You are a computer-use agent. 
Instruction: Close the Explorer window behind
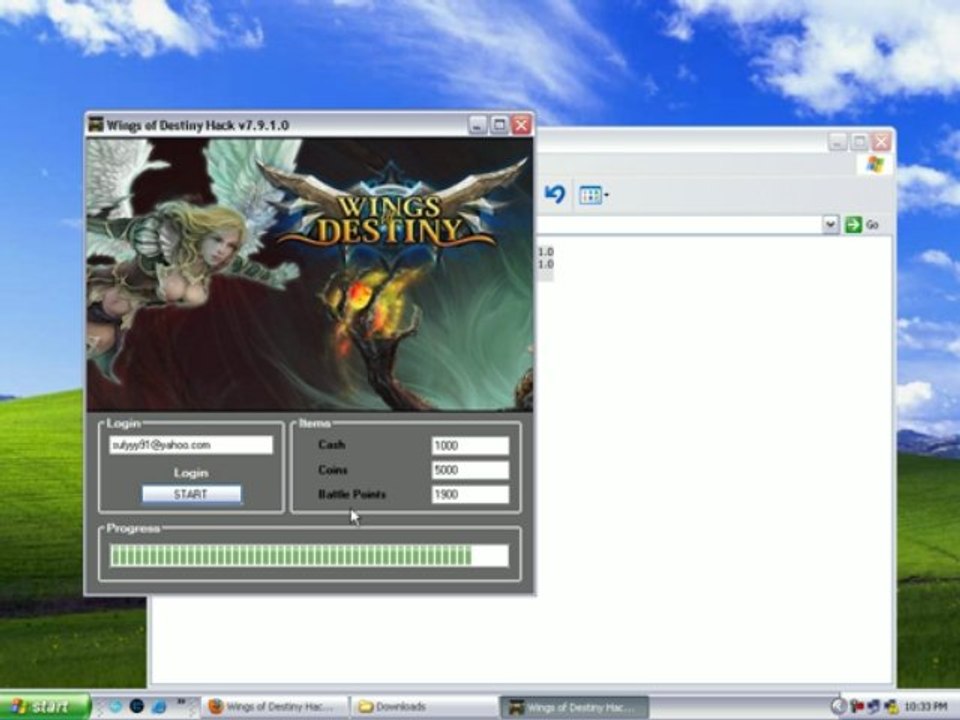[882, 142]
